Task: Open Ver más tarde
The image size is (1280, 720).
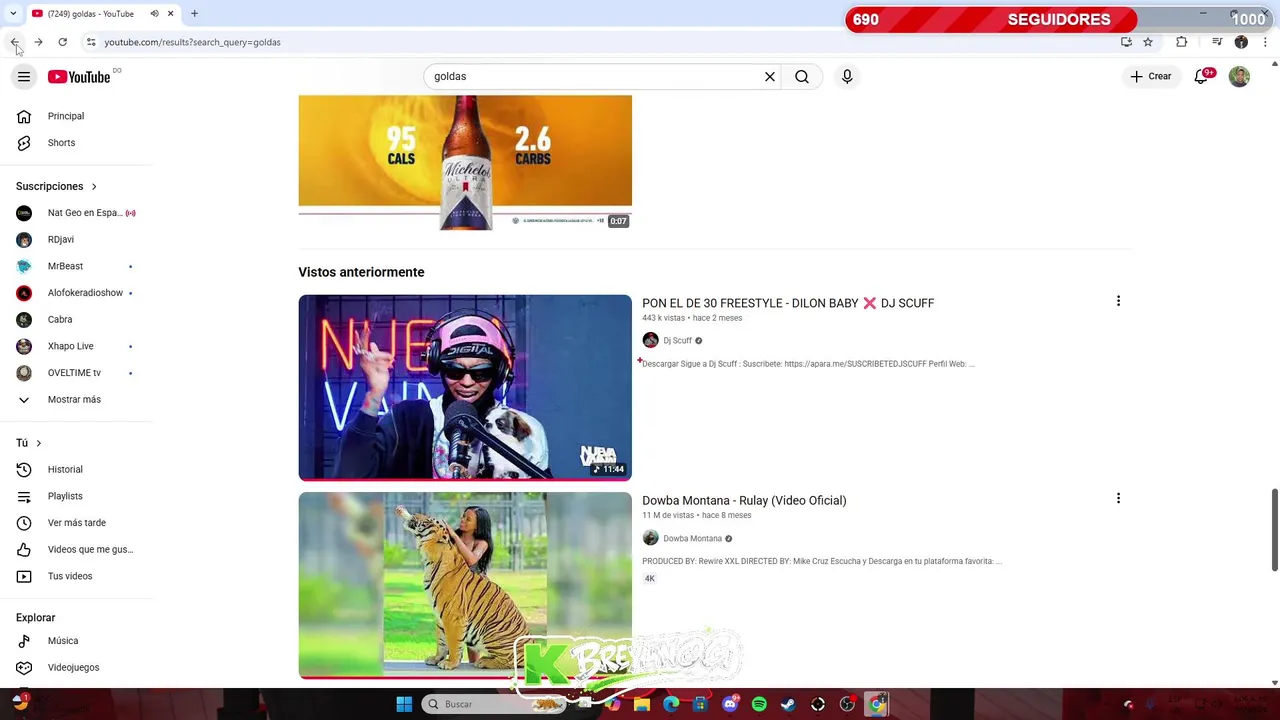Action: tap(76, 523)
